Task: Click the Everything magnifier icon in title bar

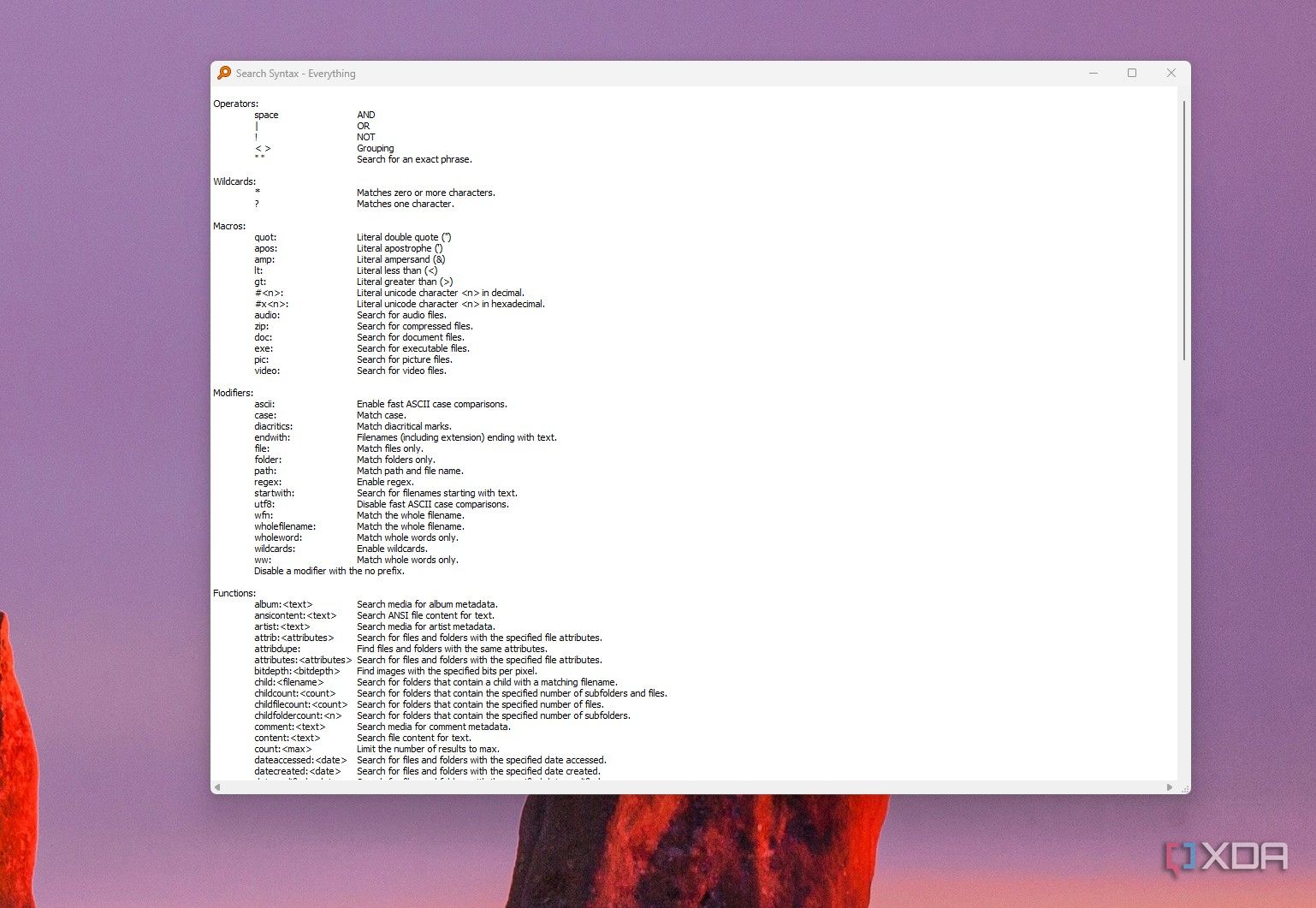Action: point(224,74)
